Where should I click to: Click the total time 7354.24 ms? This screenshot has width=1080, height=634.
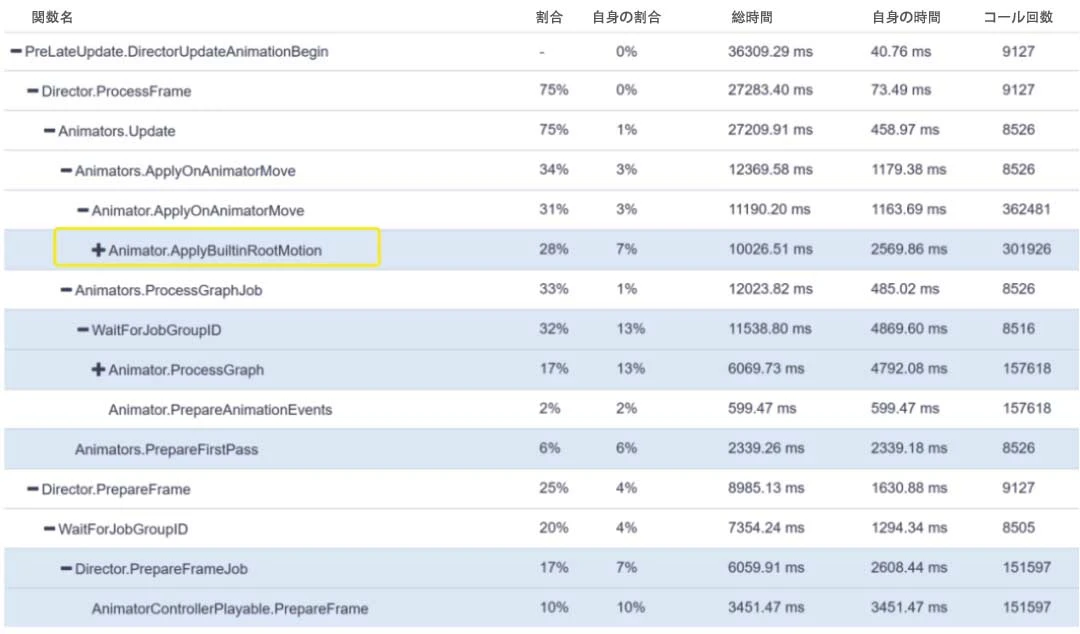pyautogui.click(x=766, y=529)
